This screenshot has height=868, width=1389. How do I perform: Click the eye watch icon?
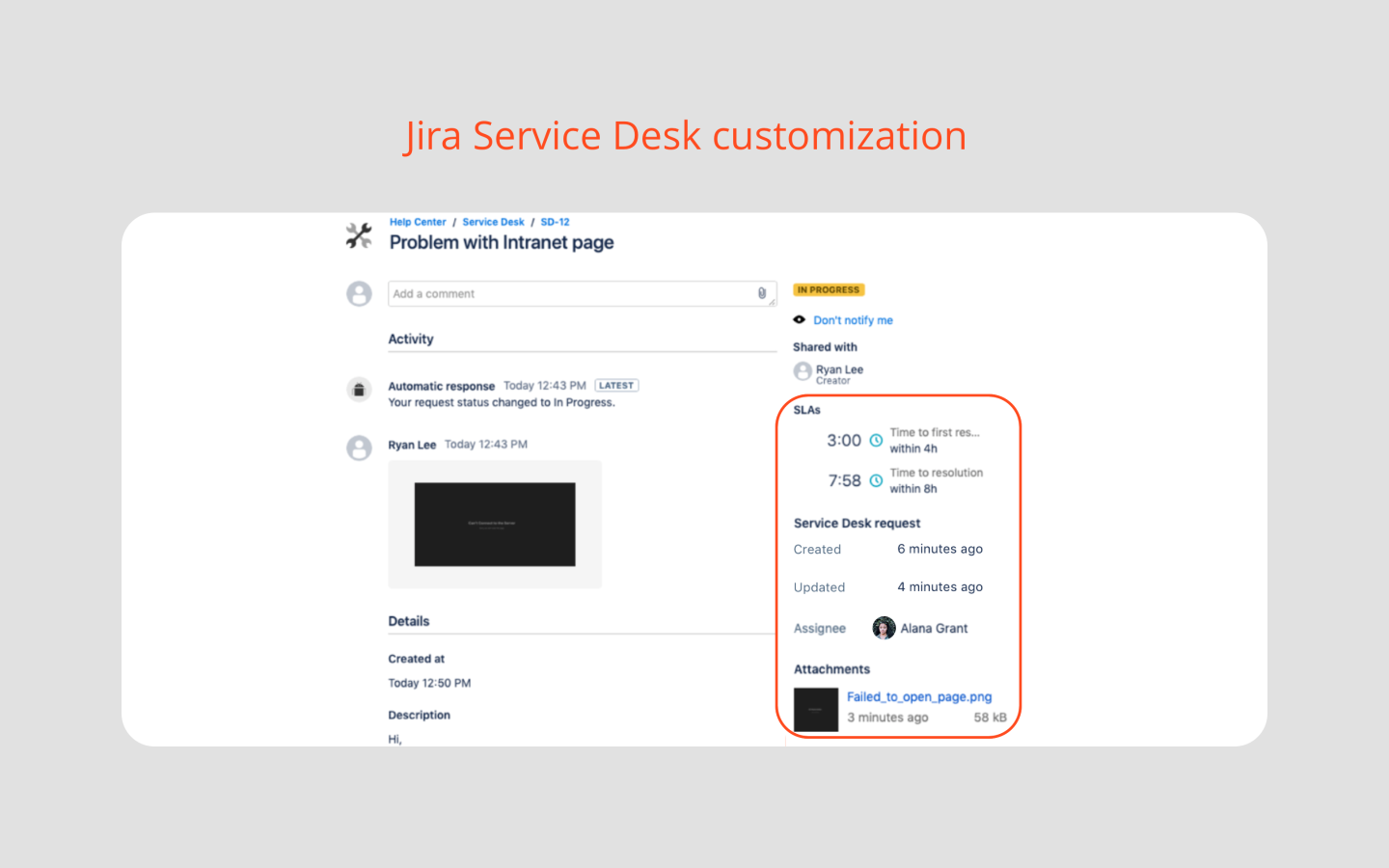[x=800, y=319]
